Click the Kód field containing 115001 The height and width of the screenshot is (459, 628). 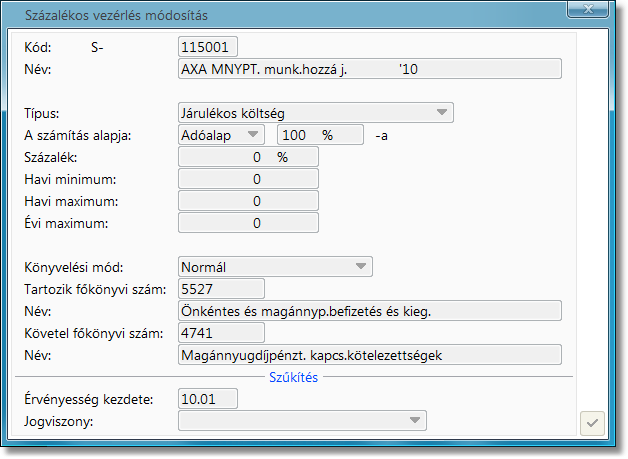click(x=208, y=47)
